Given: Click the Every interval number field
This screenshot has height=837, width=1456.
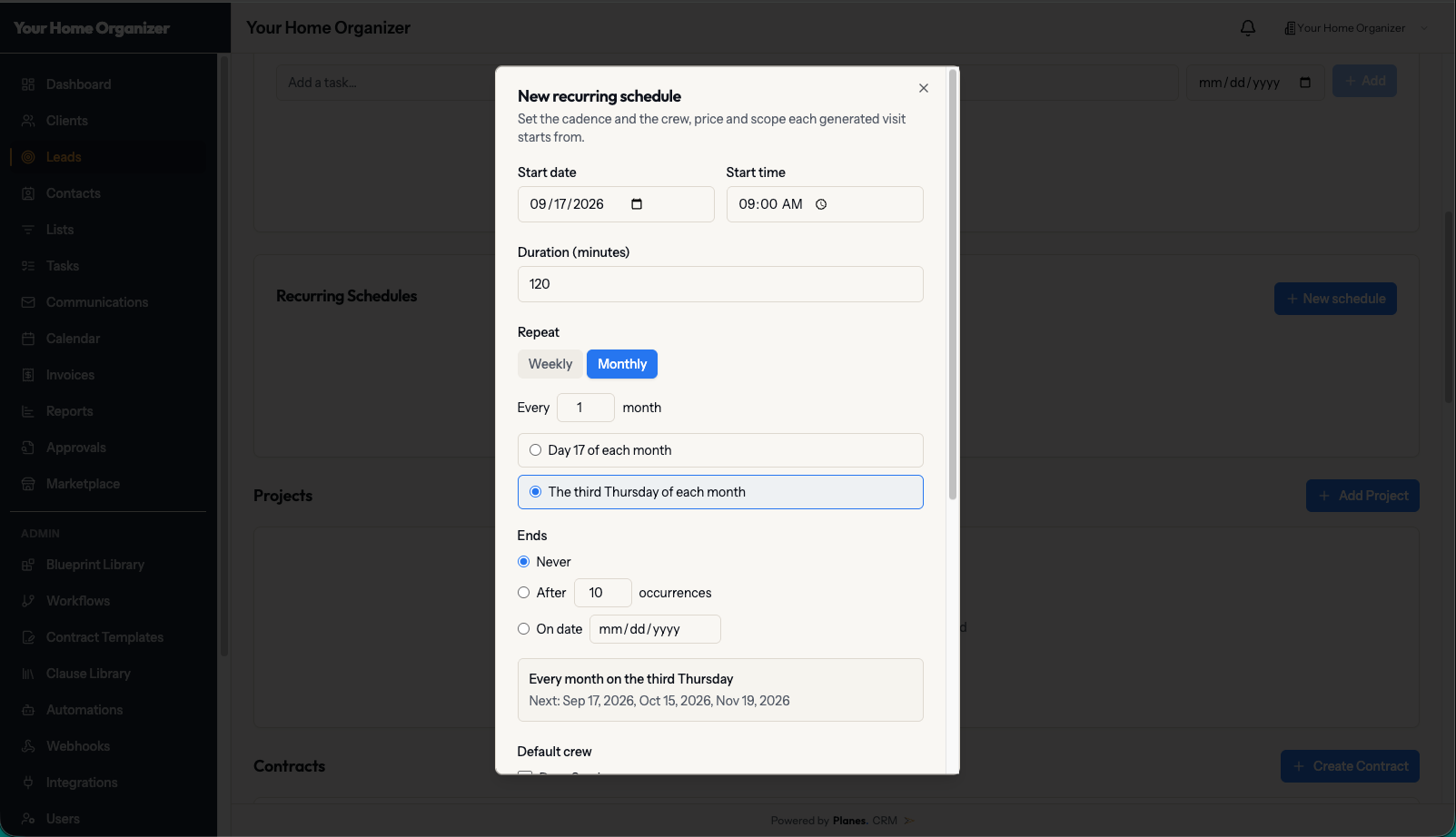Looking at the screenshot, I should pyautogui.click(x=586, y=408).
